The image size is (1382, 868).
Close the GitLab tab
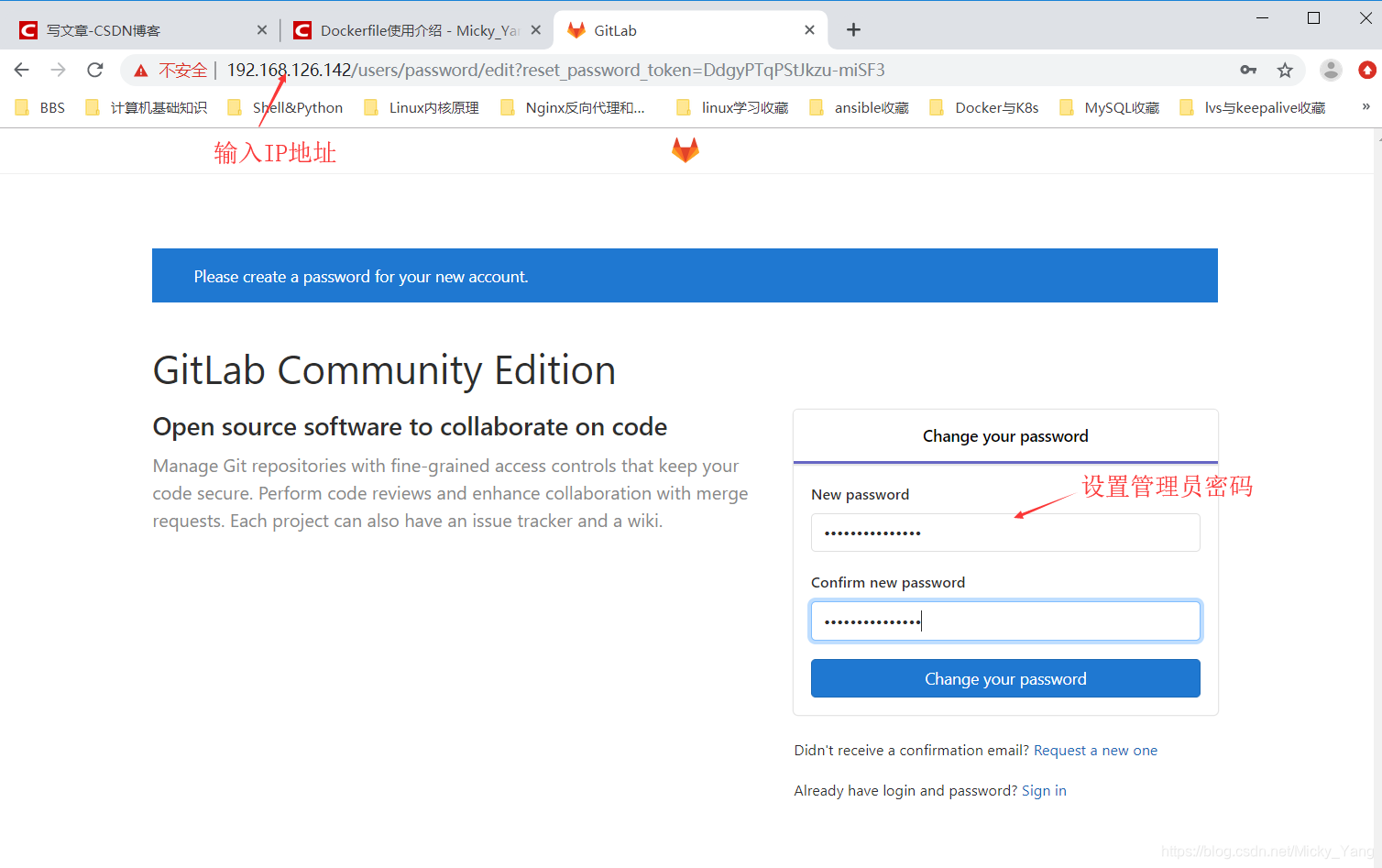[809, 30]
